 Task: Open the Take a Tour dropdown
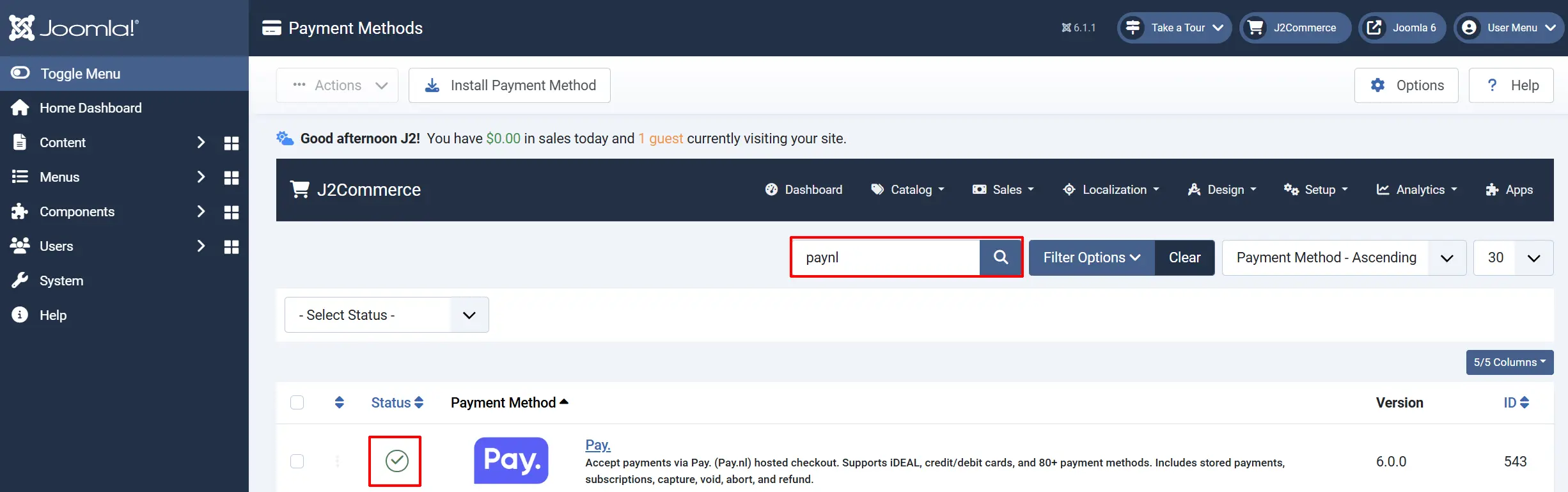(x=1174, y=28)
